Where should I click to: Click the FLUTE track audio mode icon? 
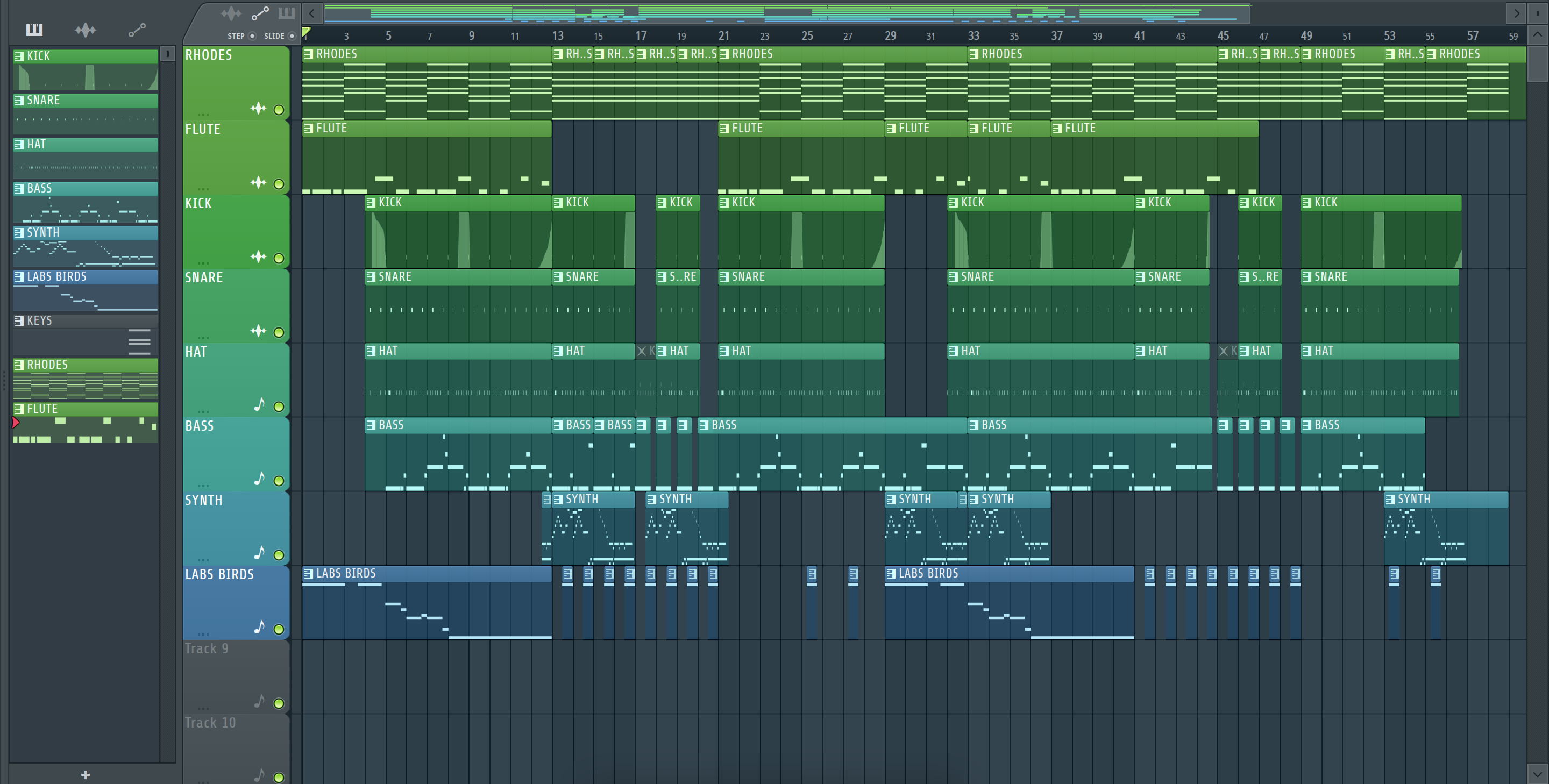tap(258, 183)
